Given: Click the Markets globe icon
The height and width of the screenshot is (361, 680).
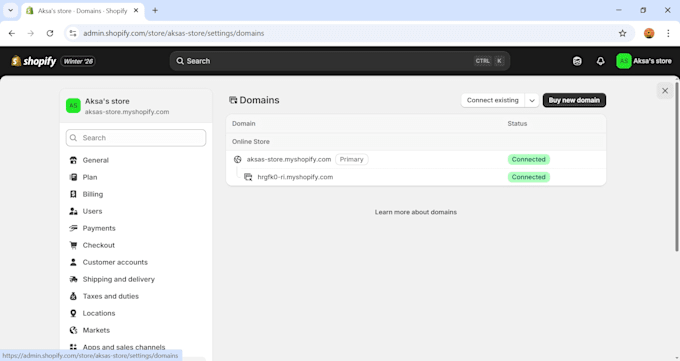Looking at the screenshot, I should coord(73,330).
